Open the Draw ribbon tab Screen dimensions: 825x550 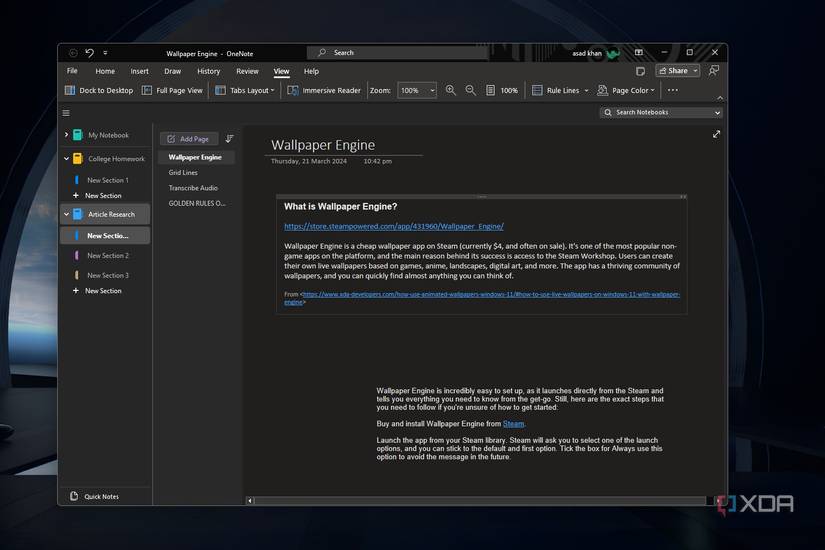click(173, 71)
